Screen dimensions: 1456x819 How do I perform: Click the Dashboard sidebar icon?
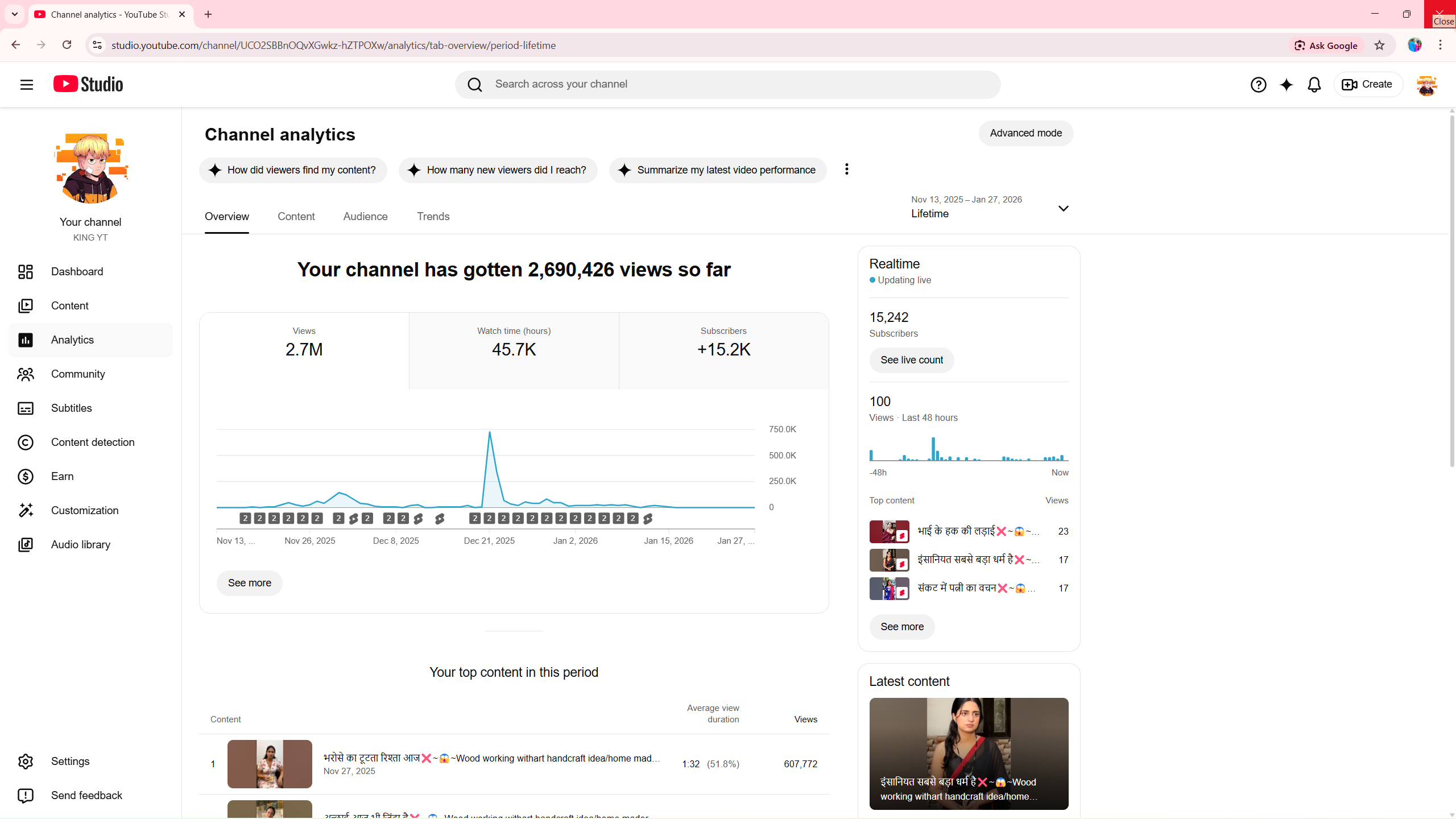point(26,272)
